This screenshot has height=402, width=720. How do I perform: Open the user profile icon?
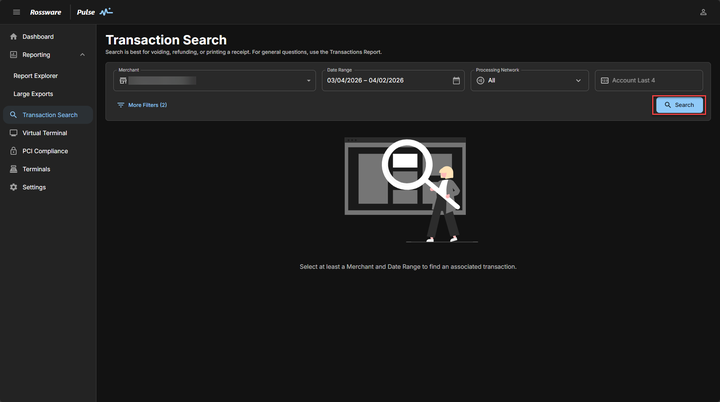click(703, 12)
